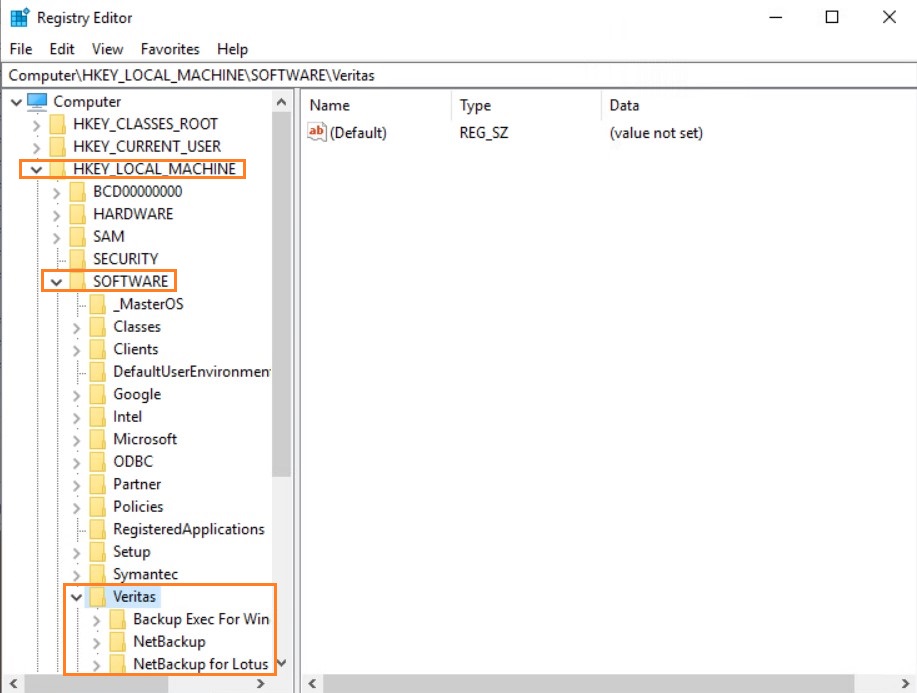Expand the HARDWARE key
The width and height of the screenshot is (917, 693).
pyautogui.click(x=57, y=215)
